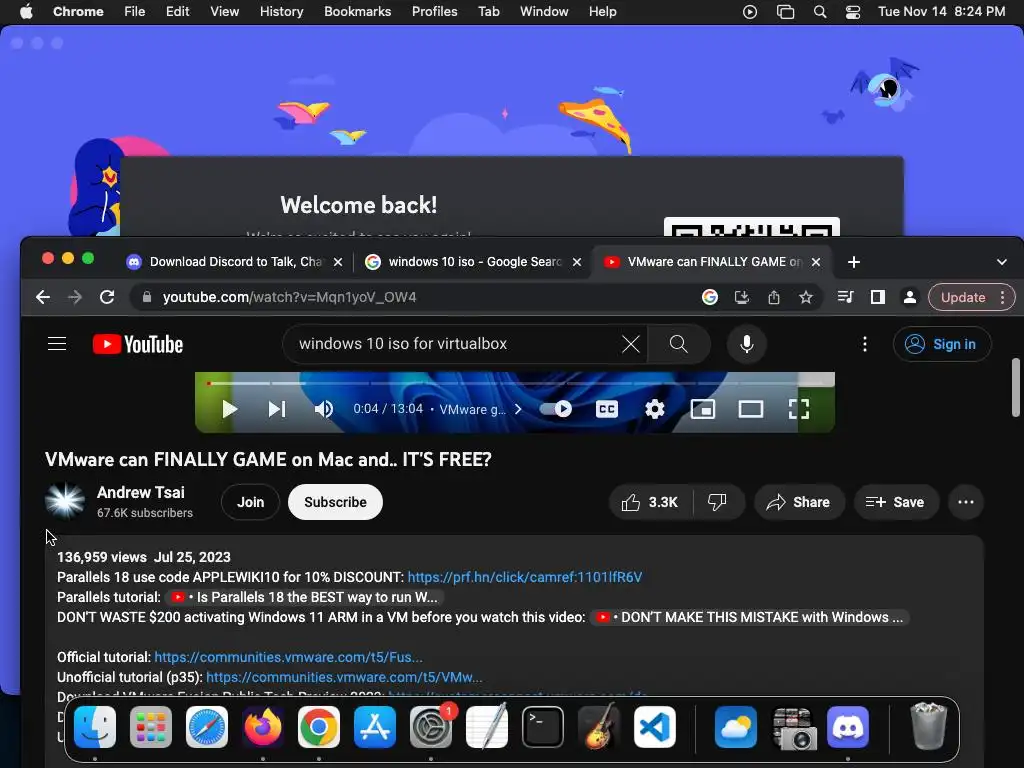This screenshot has height=768, width=1024.
Task: Switch to theater mode
Action: [x=751, y=409]
